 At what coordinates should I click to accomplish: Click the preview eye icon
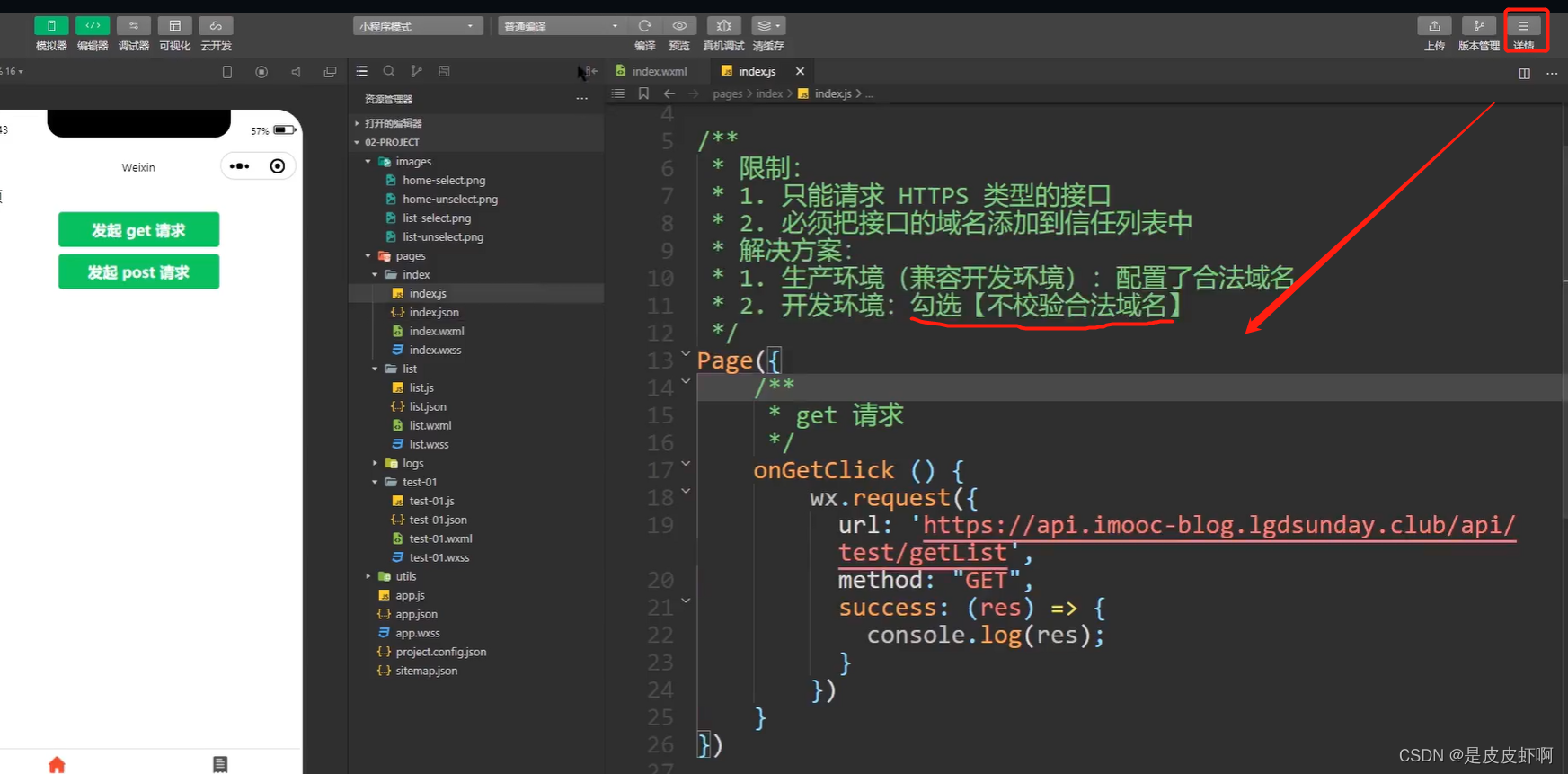coord(679,26)
